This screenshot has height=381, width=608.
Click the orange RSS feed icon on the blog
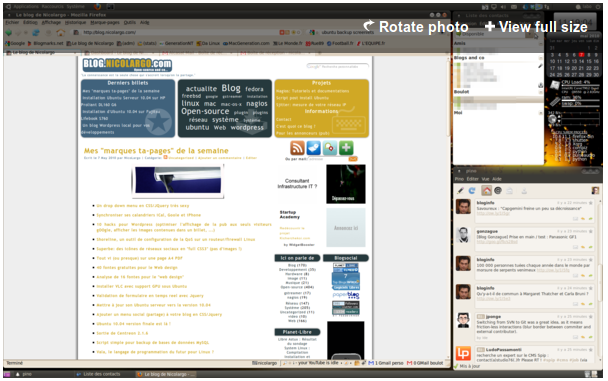tap(297, 148)
